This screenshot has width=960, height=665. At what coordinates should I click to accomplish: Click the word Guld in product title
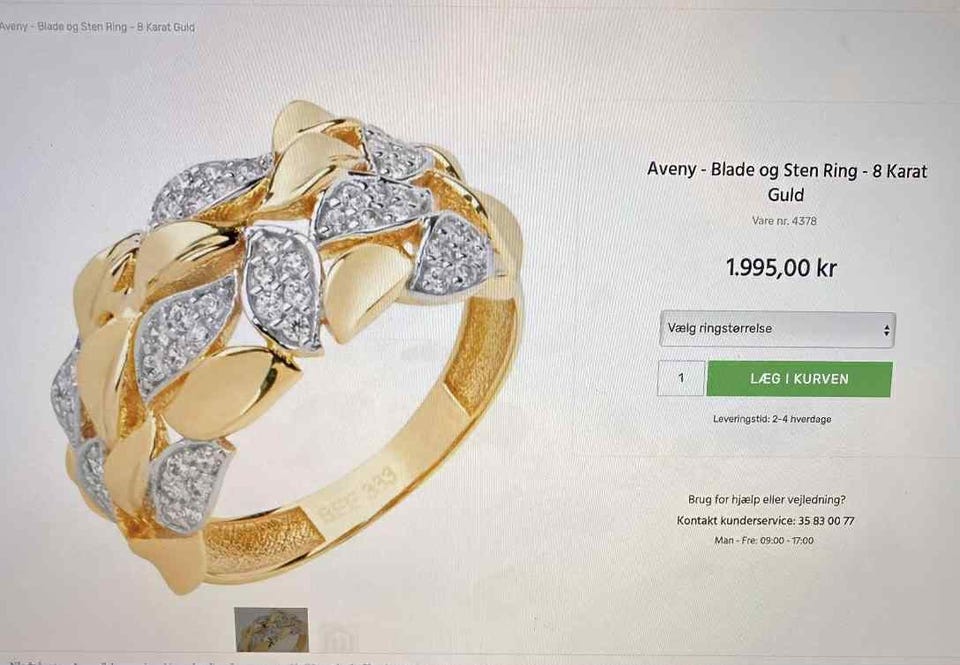click(x=786, y=195)
